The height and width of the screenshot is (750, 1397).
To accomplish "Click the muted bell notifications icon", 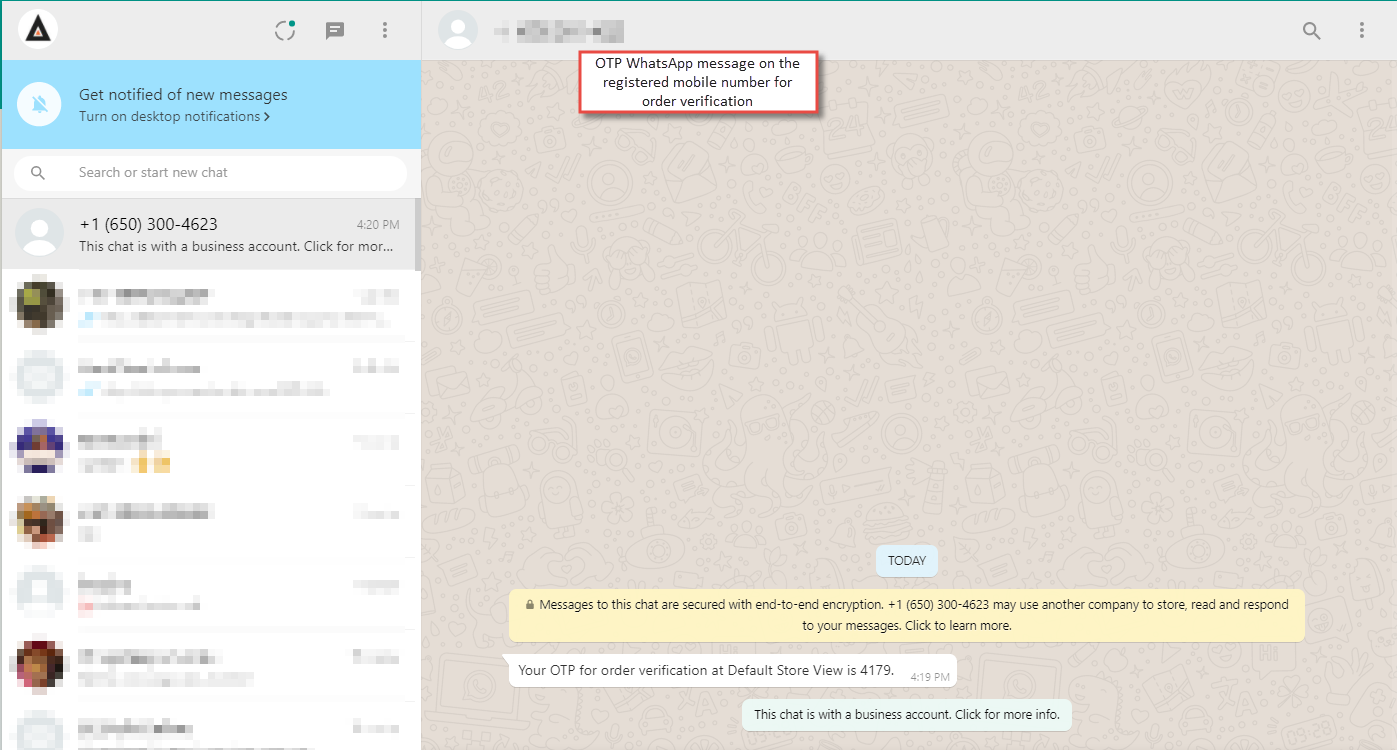I will point(40,105).
